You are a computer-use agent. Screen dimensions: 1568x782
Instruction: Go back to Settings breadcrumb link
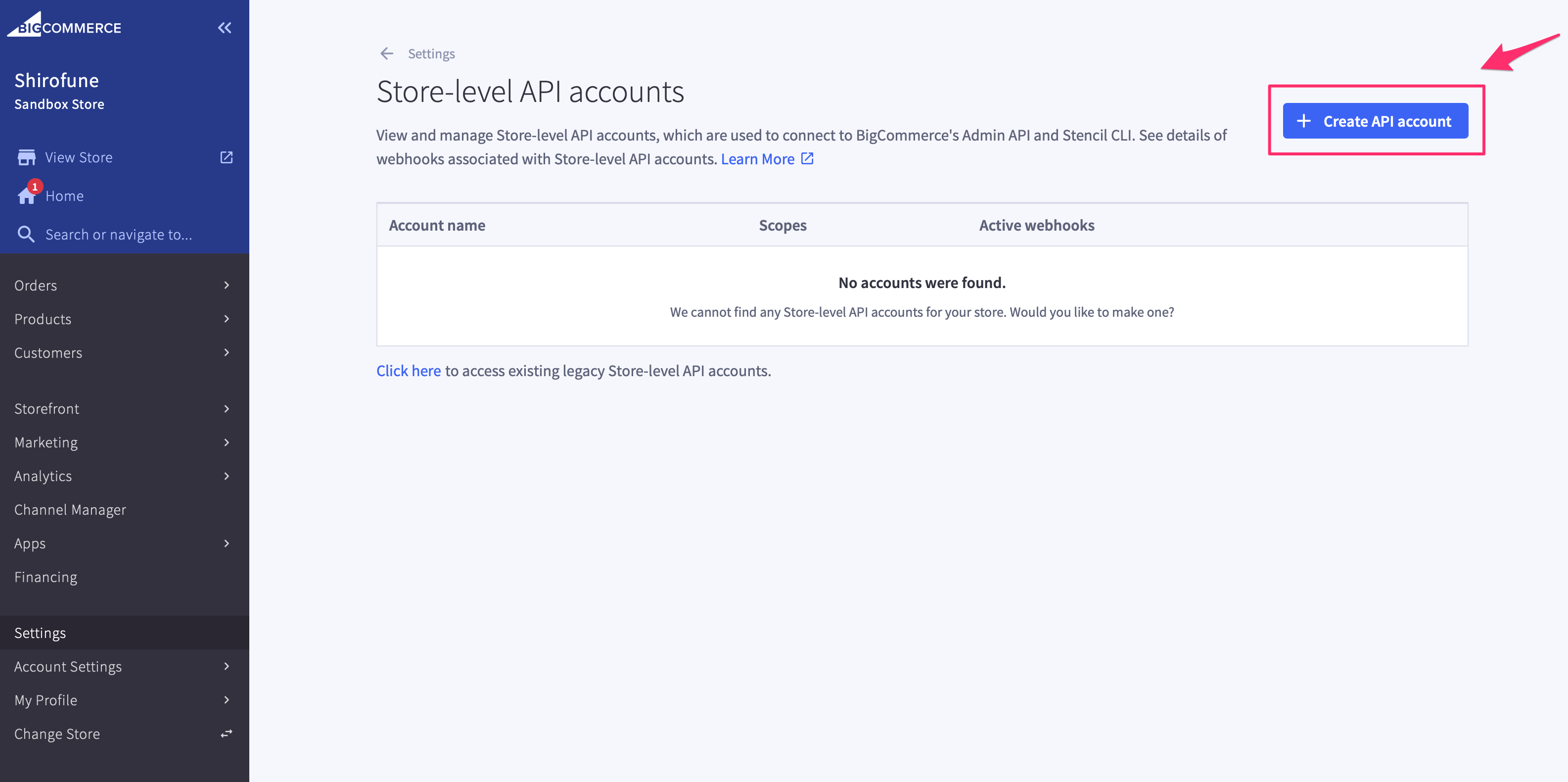coord(431,53)
